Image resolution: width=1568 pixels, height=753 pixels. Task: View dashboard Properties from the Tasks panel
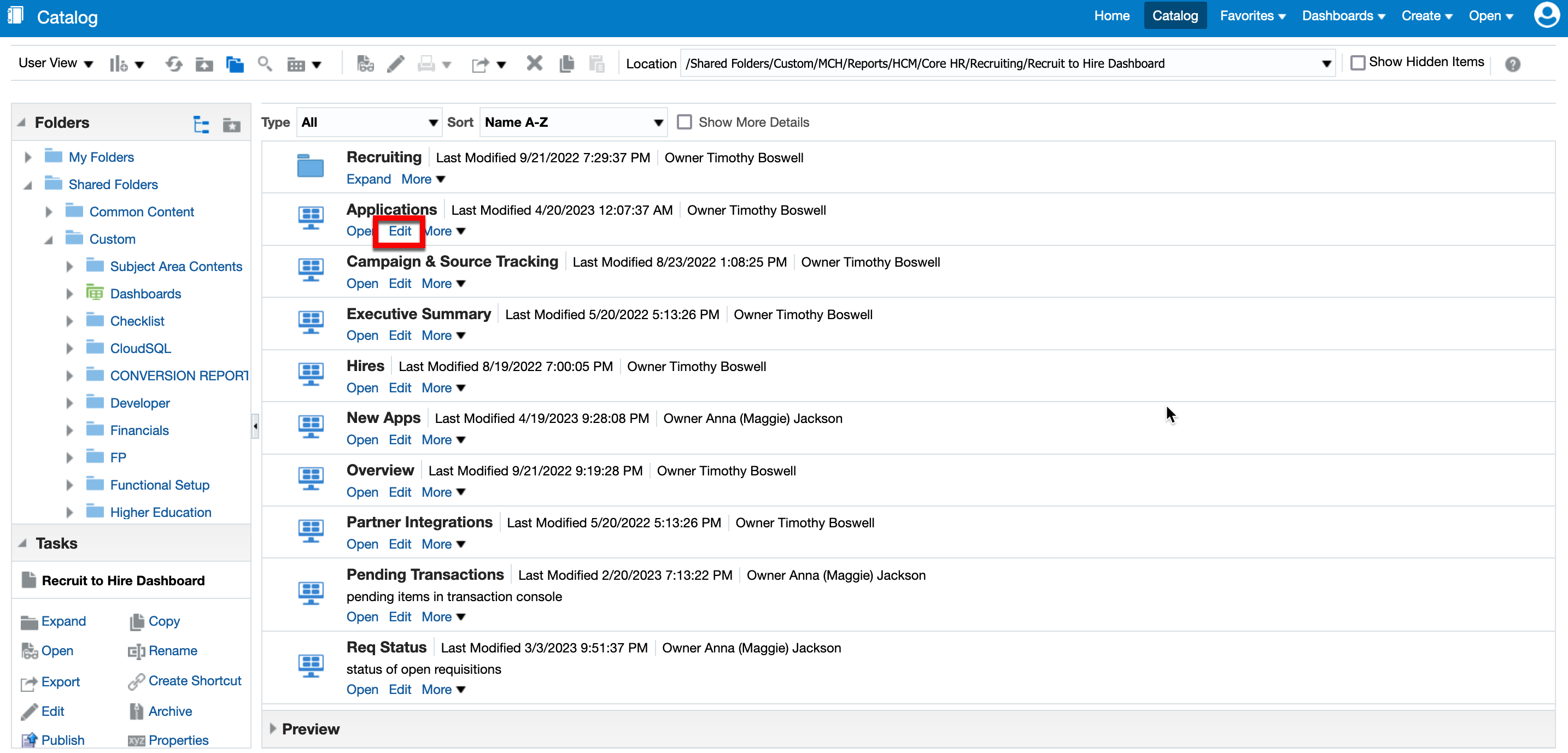pyautogui.click(x=178, y=740)
